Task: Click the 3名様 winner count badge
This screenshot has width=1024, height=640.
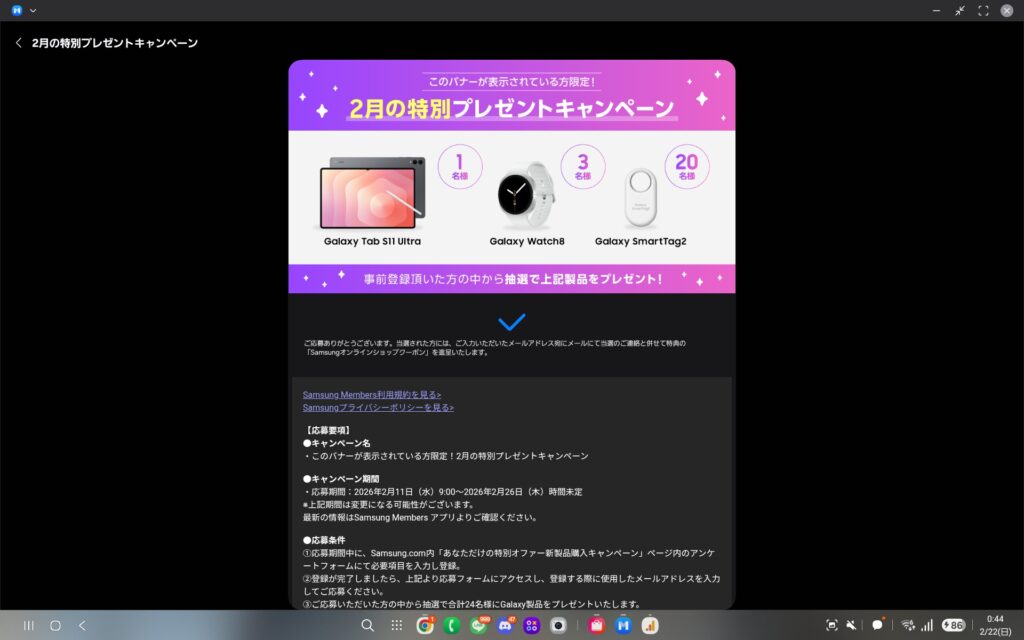Action: (x=583, y=167)
